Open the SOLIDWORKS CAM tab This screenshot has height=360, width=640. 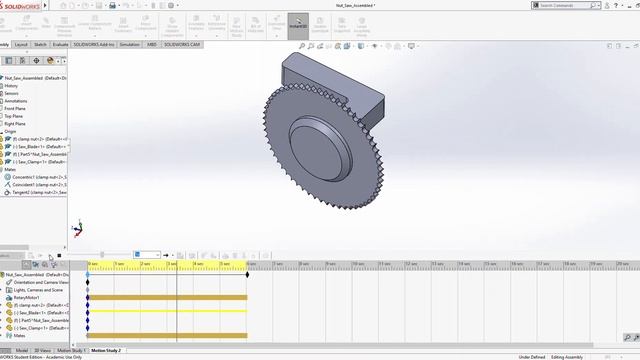point(182,44)
